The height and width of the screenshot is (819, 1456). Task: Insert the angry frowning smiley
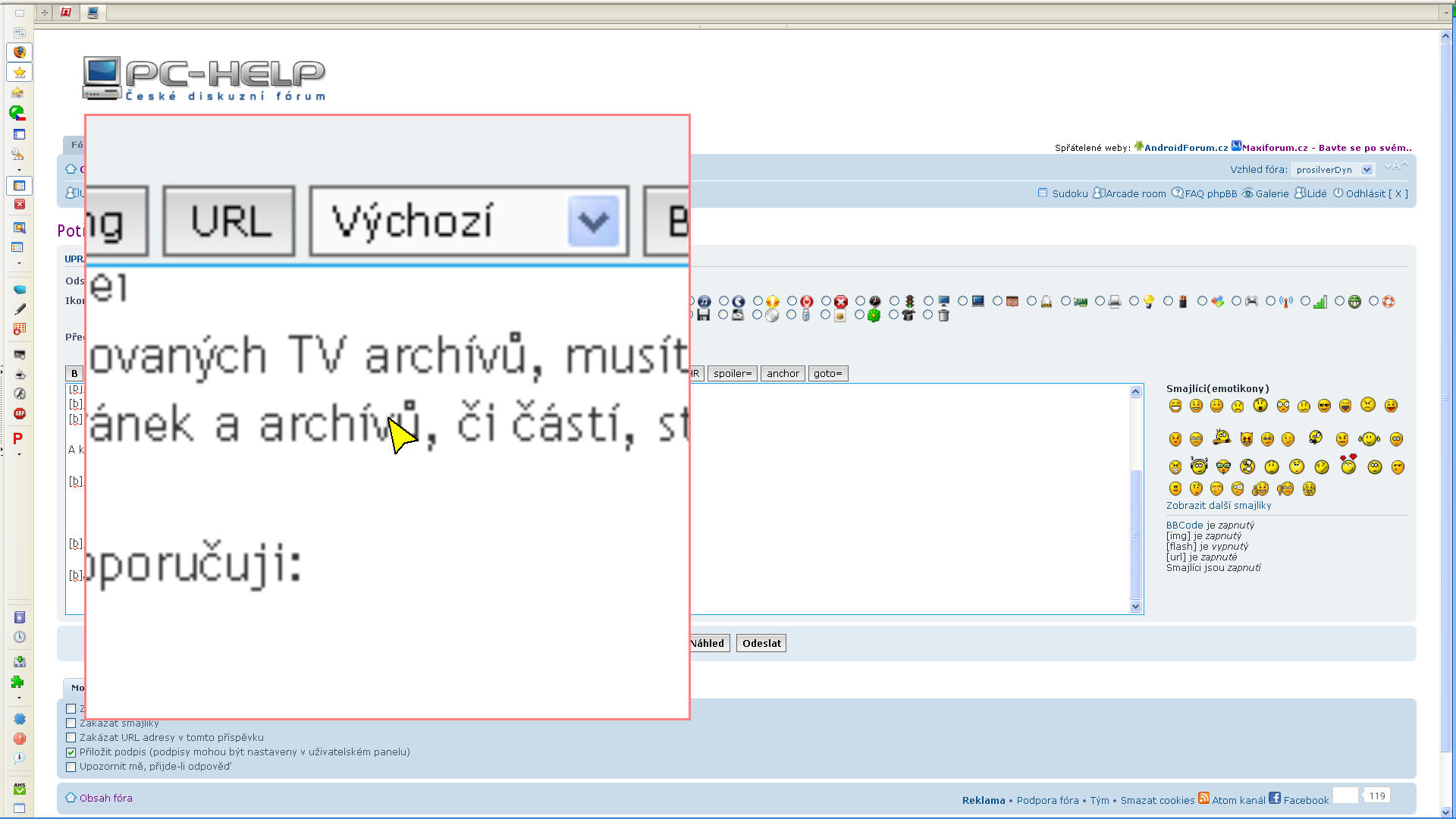point(1368,404)
